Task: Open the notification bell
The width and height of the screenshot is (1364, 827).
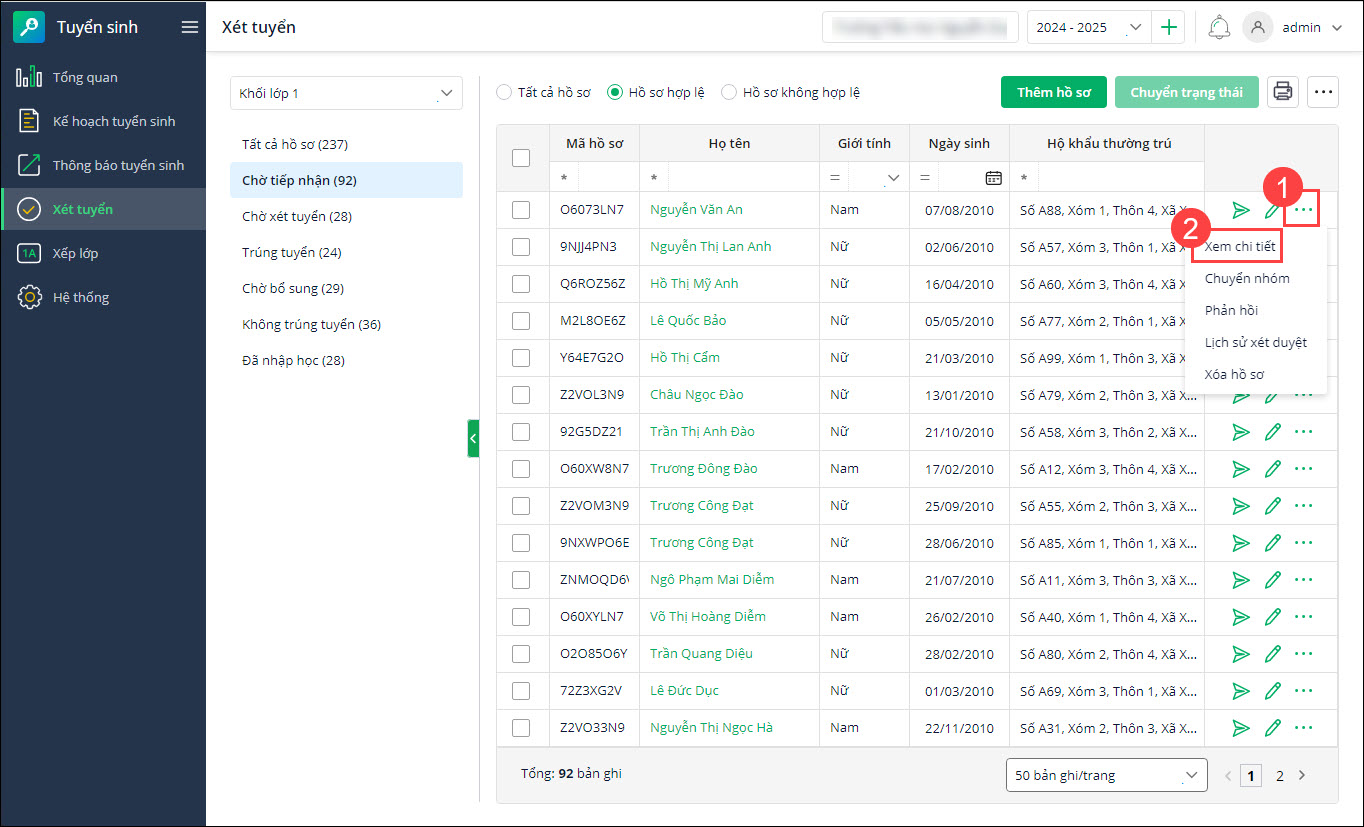Action: (x=1218, y=28)
